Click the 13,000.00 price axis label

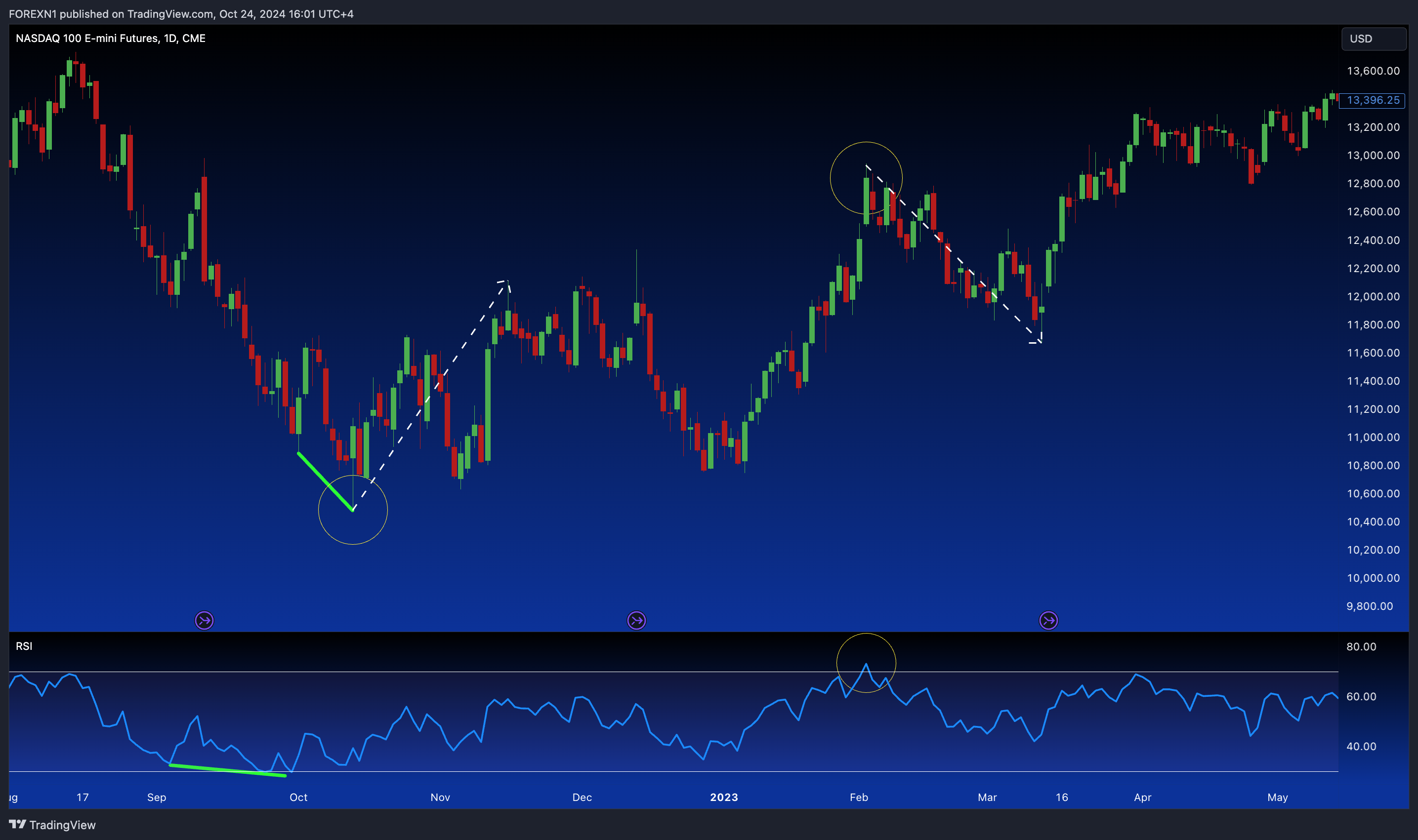1373,155
